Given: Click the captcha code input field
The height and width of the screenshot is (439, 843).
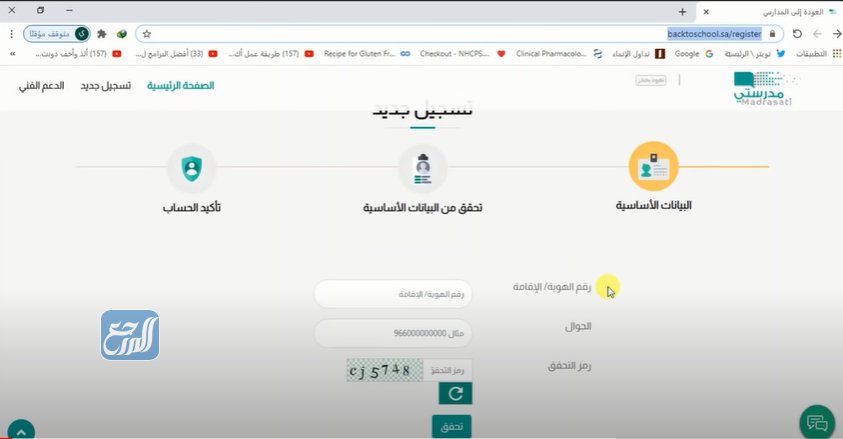Looking at the screenshot, I should [448, 370].
